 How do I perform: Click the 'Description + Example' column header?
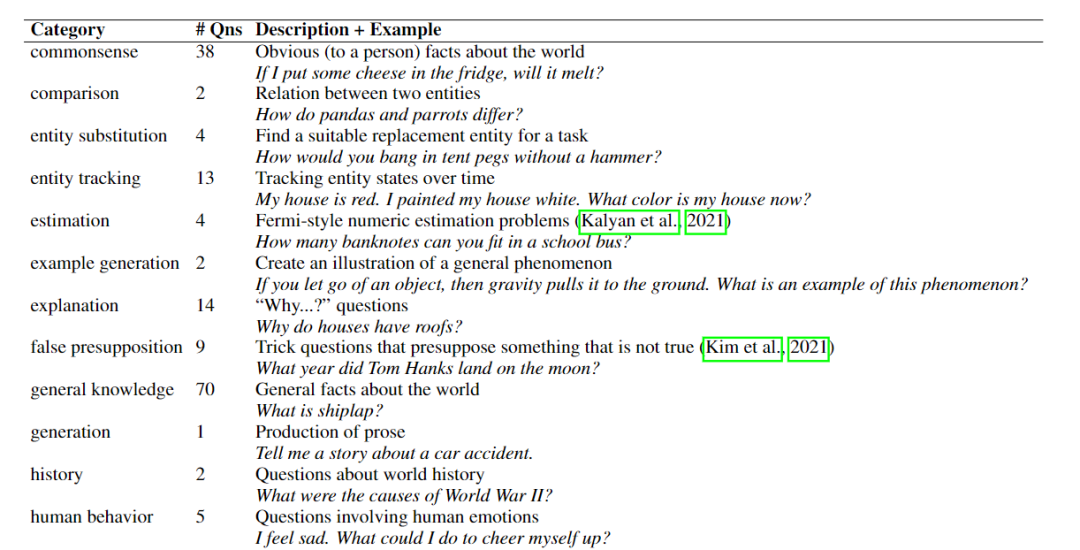[x=348, y=30]
